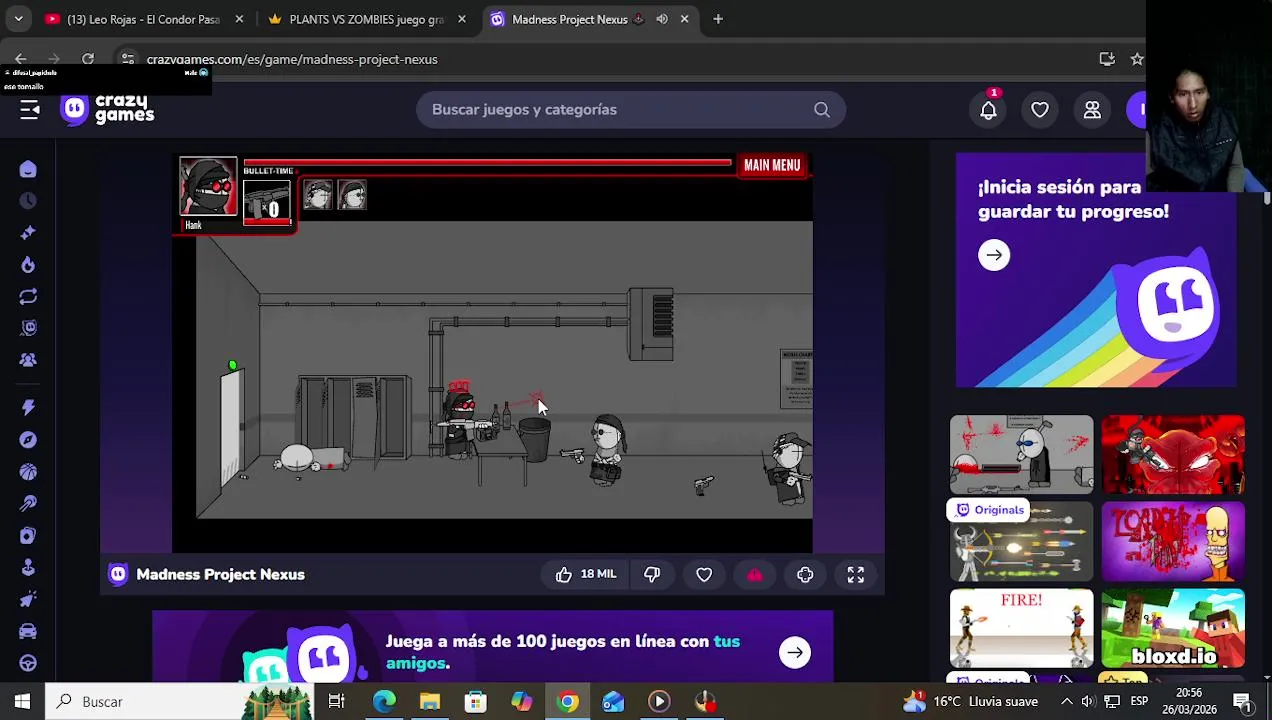Open the red monster game thumbnail
Viewport: 1272px width, 720px height.
[1173, 454]
